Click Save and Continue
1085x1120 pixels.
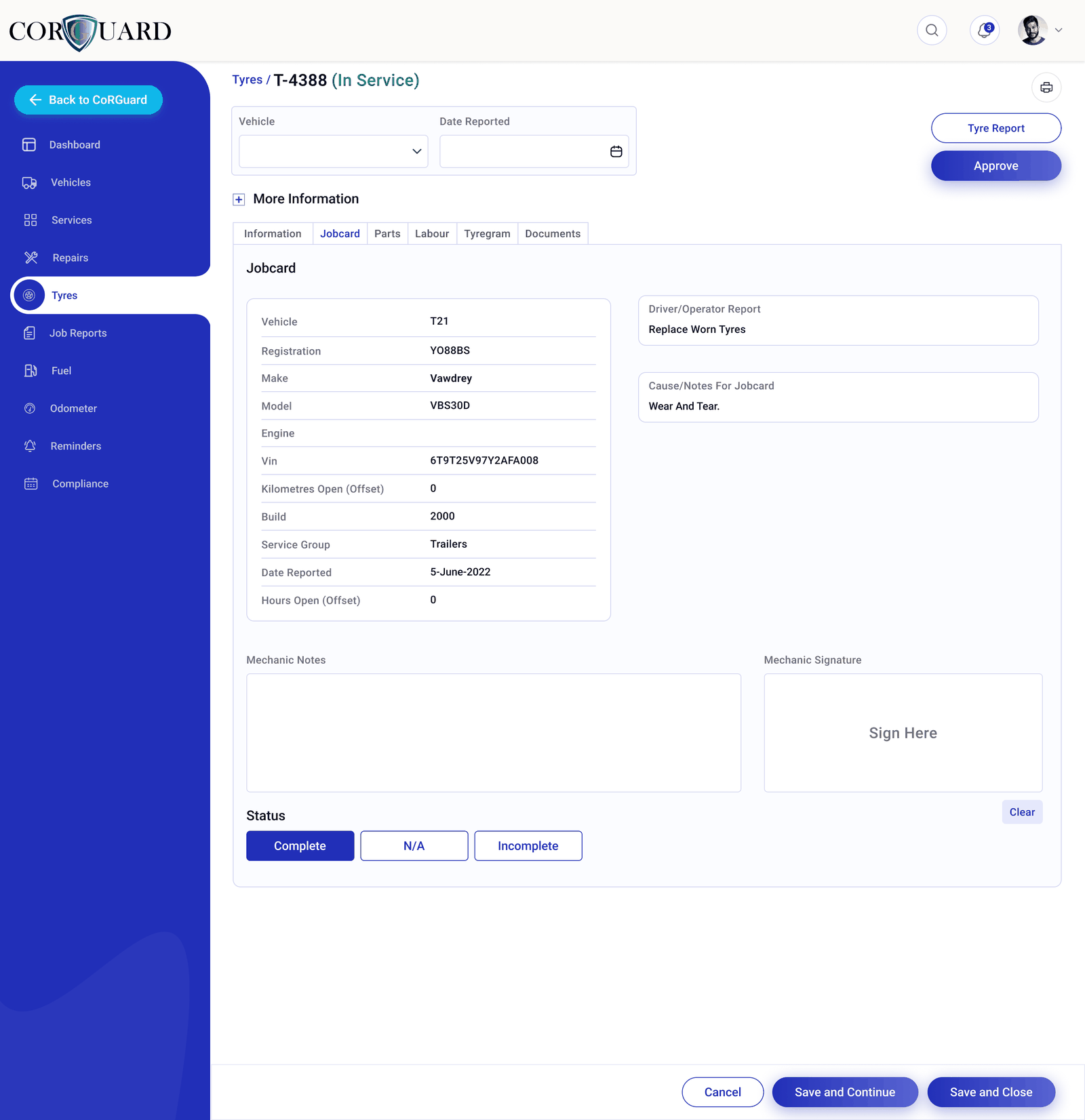pos(845,1092)
